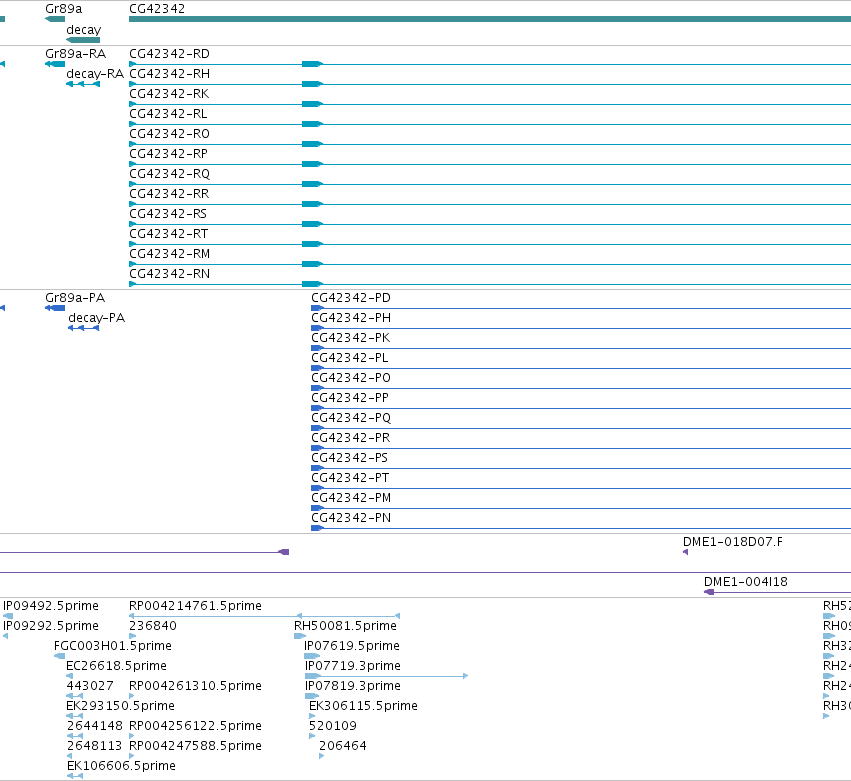Open protein CG42342-PQ
Image resolution: width=851 pixels, height=781 pixels.
[x=351, y=418]
